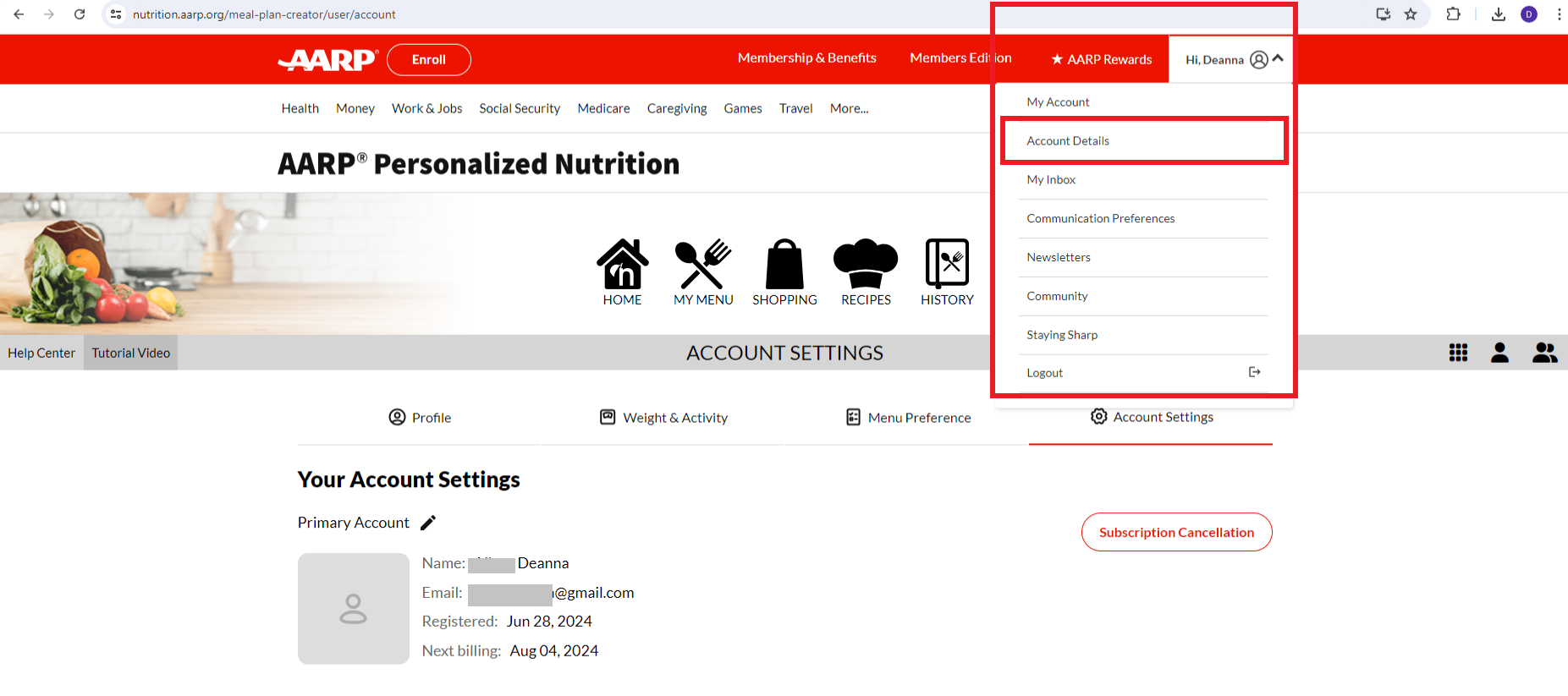Image resolution: width=1568 pixels, height=696 pixels.
Task: Click the pencil icon beside Primary Account
Action: click(x=428, y=523)
